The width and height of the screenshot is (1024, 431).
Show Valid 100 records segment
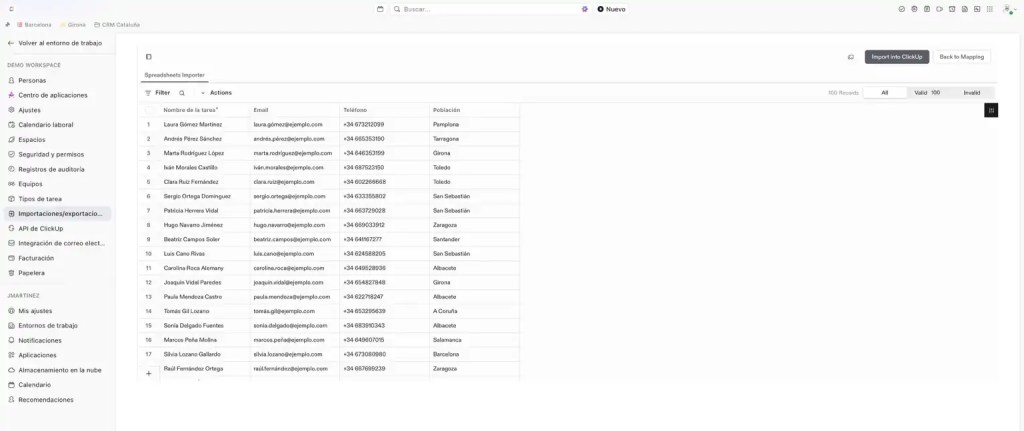click(927, 93)
